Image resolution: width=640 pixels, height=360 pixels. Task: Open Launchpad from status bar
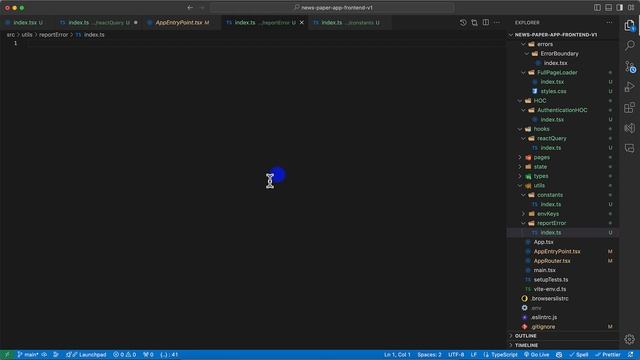coord(86,355)
